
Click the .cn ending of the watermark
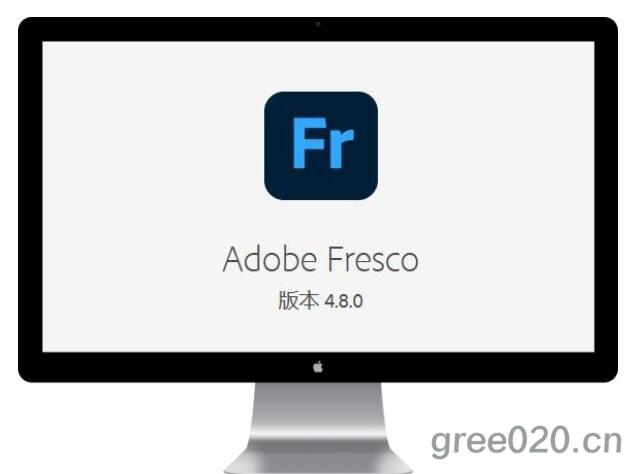click(599, 442)
